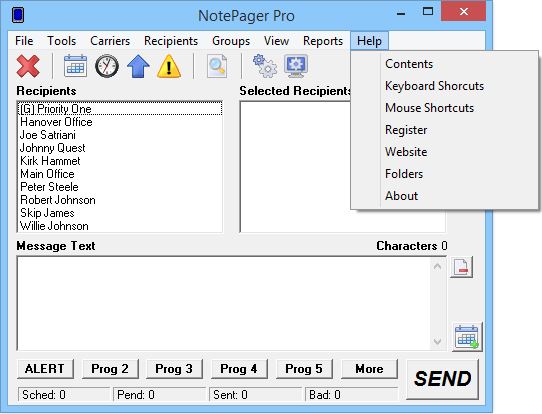Open the File menu

[x=24, y=41]
